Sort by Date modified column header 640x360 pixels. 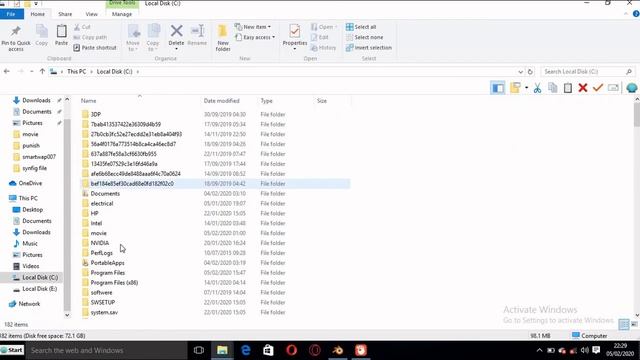[222, 101]
